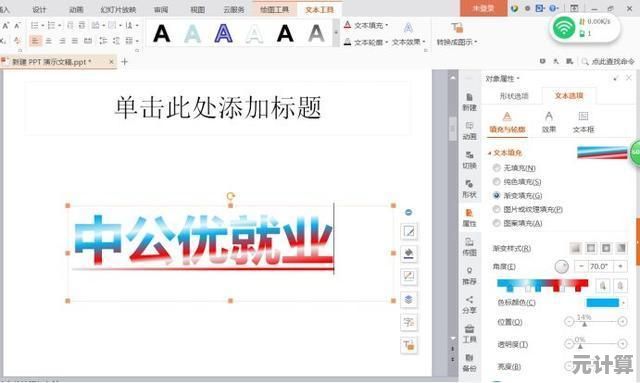The image size is (640, 383).
Task: Switch to the 幻灯片放映 ribbon tab
Action: (118, 9)
